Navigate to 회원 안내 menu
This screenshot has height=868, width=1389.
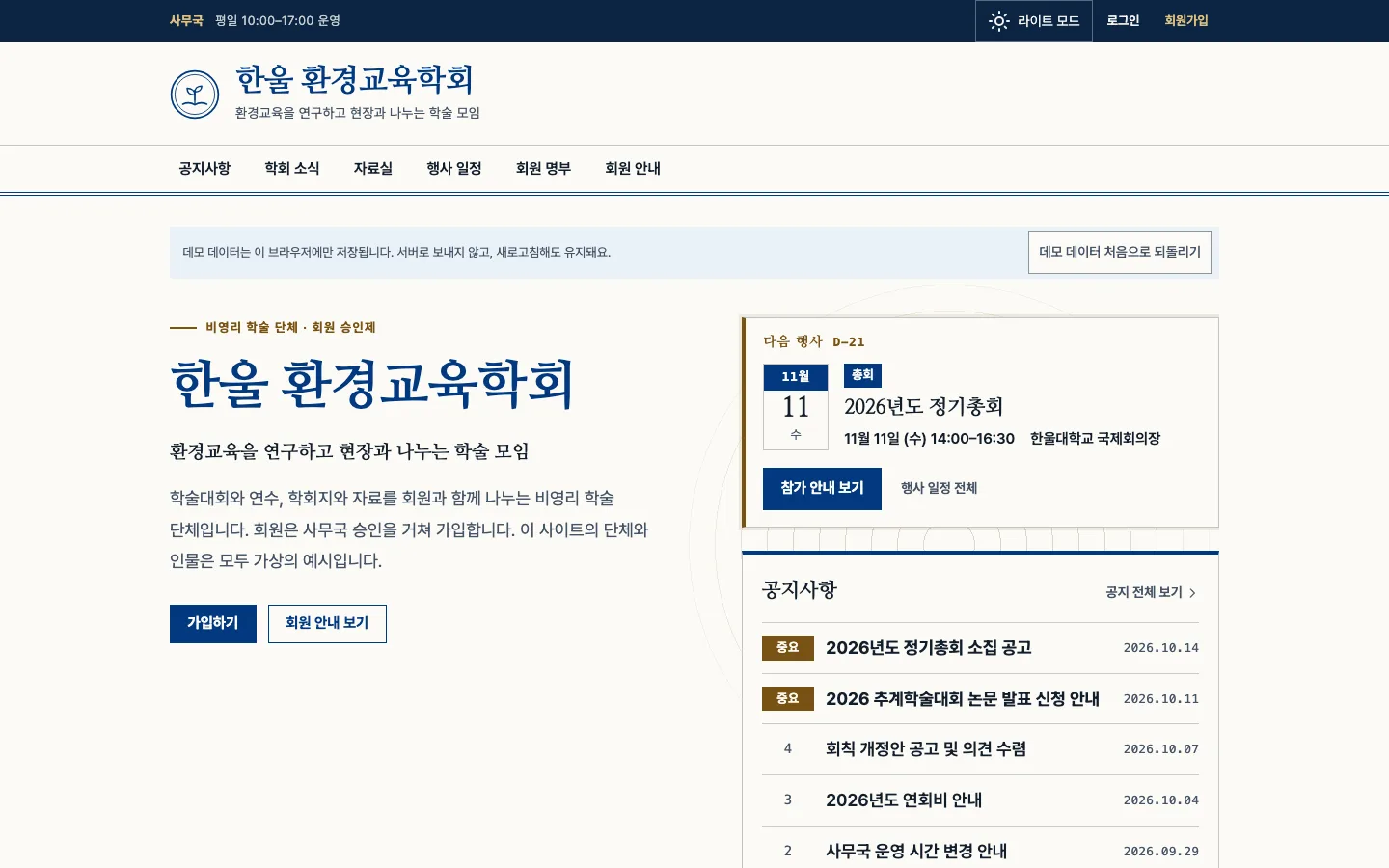coord(633,169)
